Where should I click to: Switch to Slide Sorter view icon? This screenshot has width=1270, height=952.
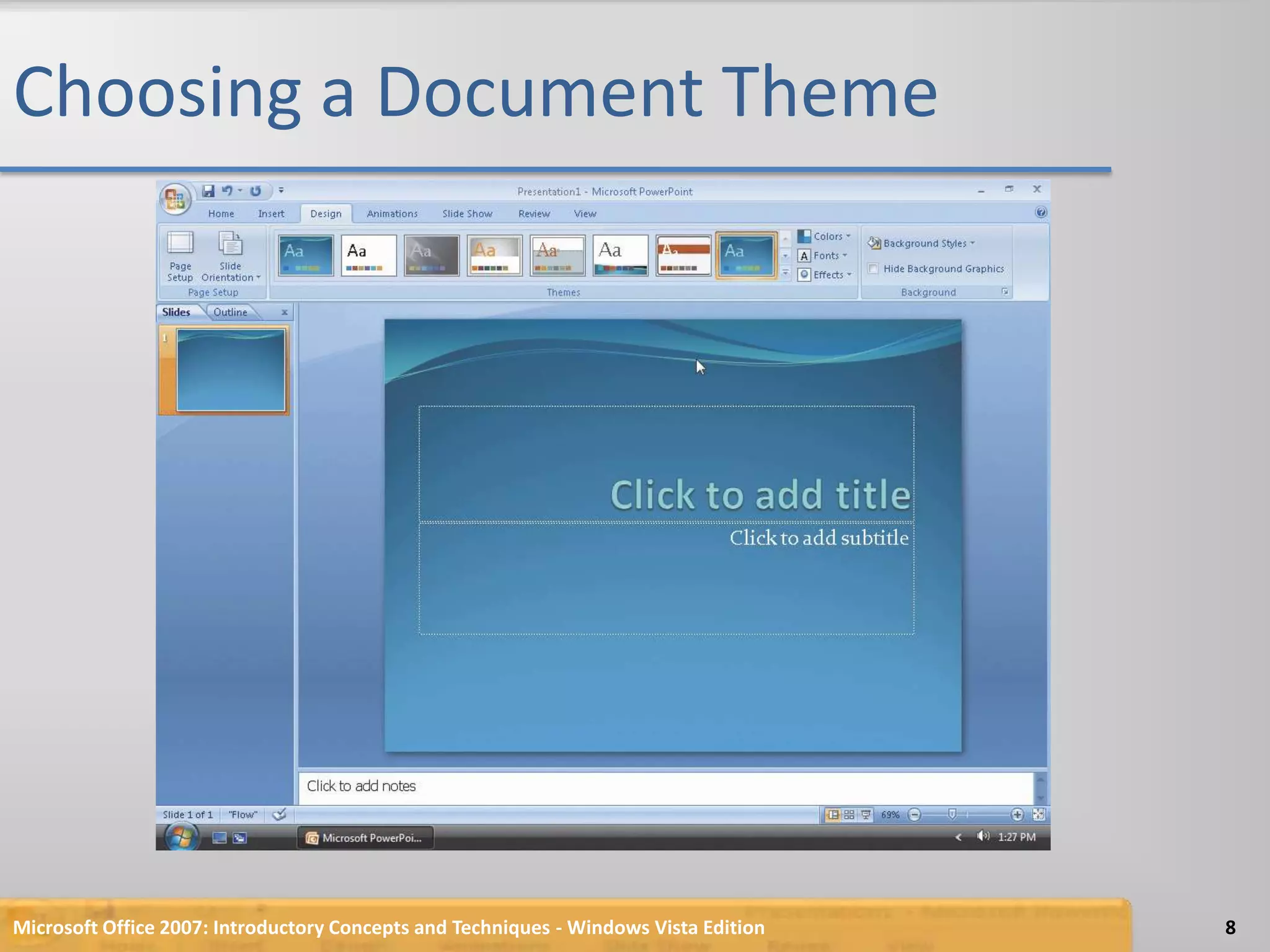pos(850,814)
